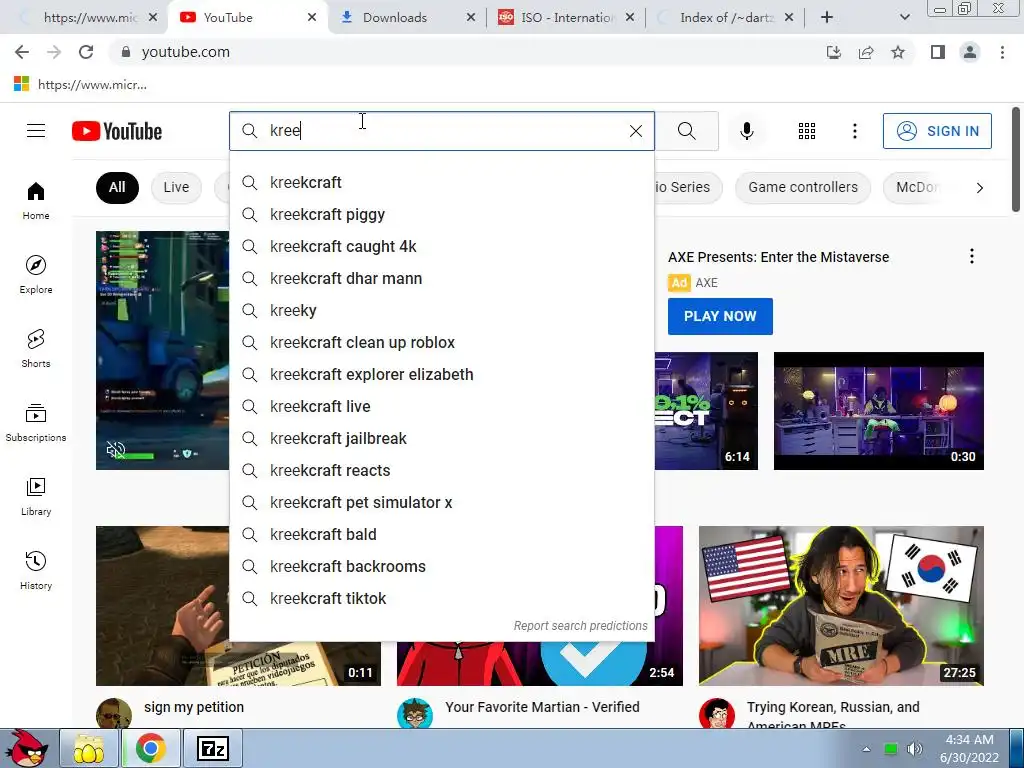The image size is (1024, 768).
Task: Reload the page with refresh icon
Action: (86, 52)
